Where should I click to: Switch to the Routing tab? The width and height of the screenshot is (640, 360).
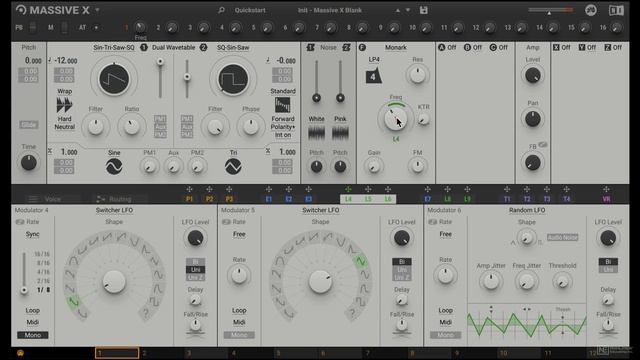pos(114,199)
